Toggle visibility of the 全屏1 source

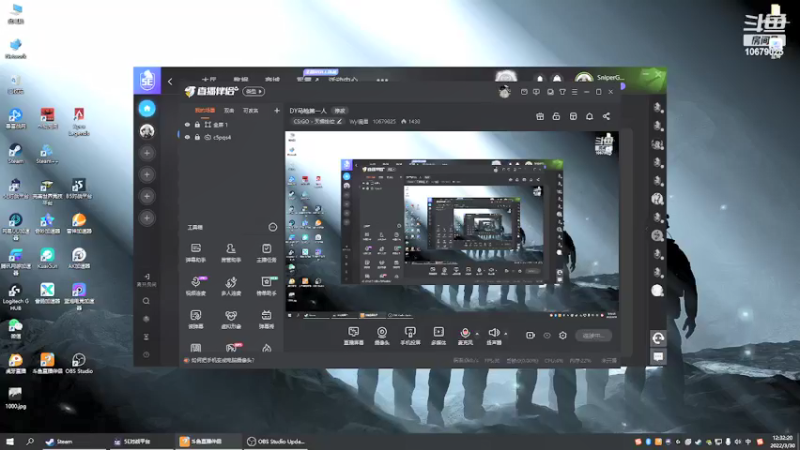187,124
